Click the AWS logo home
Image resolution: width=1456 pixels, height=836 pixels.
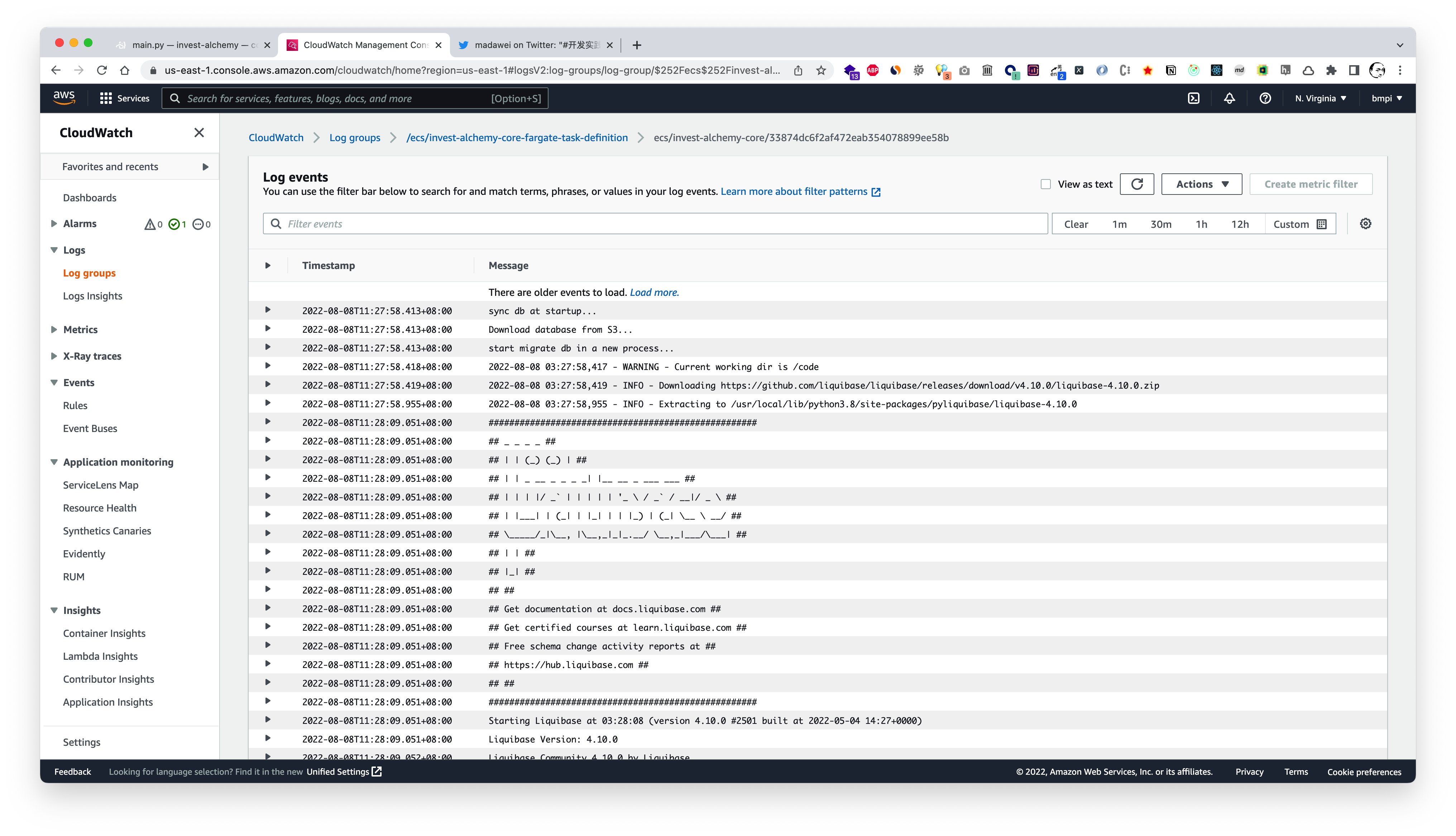point(64,98)
